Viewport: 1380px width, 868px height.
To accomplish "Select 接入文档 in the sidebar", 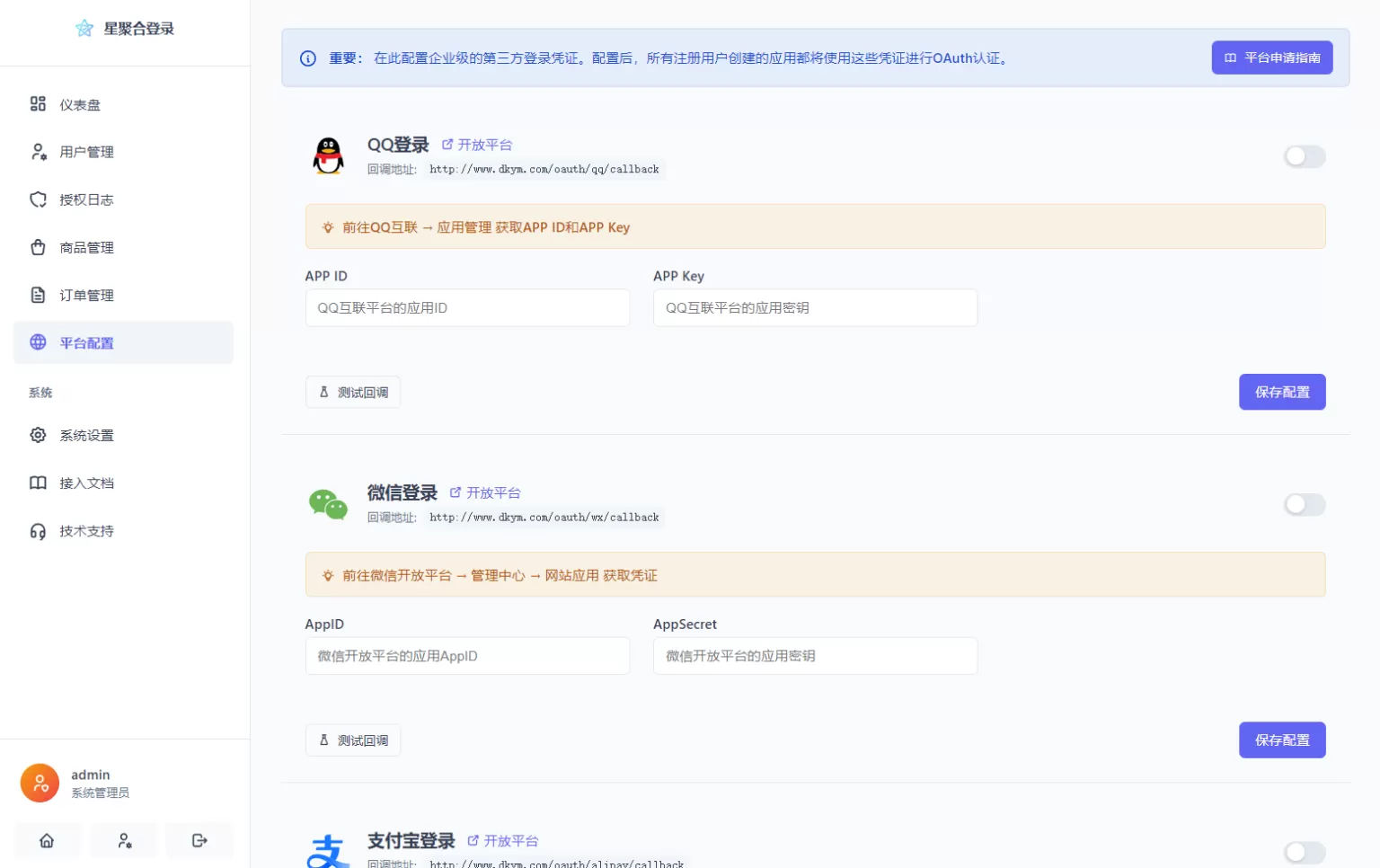I will (86, 483).
